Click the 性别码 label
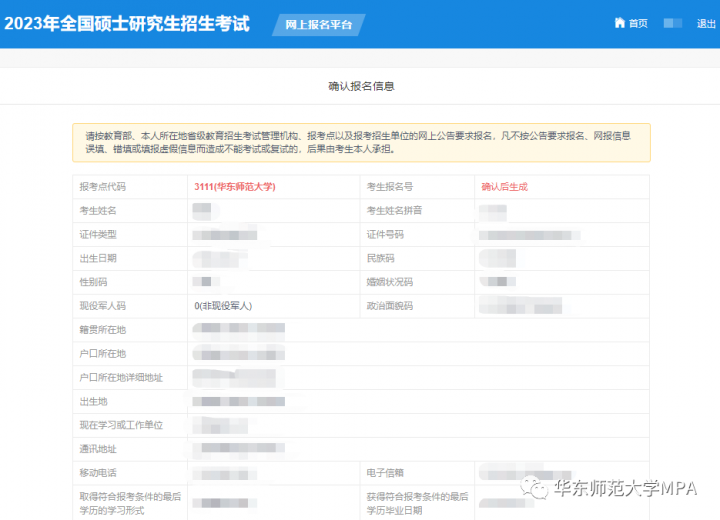Screen dimensions: 720x520 point(93,282)
